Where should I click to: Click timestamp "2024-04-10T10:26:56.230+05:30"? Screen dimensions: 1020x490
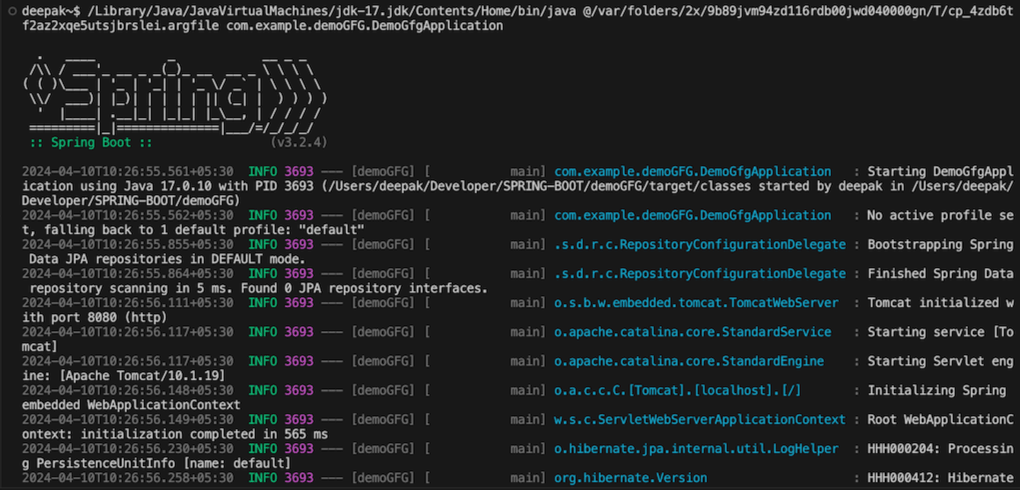(x=128, y=448)
